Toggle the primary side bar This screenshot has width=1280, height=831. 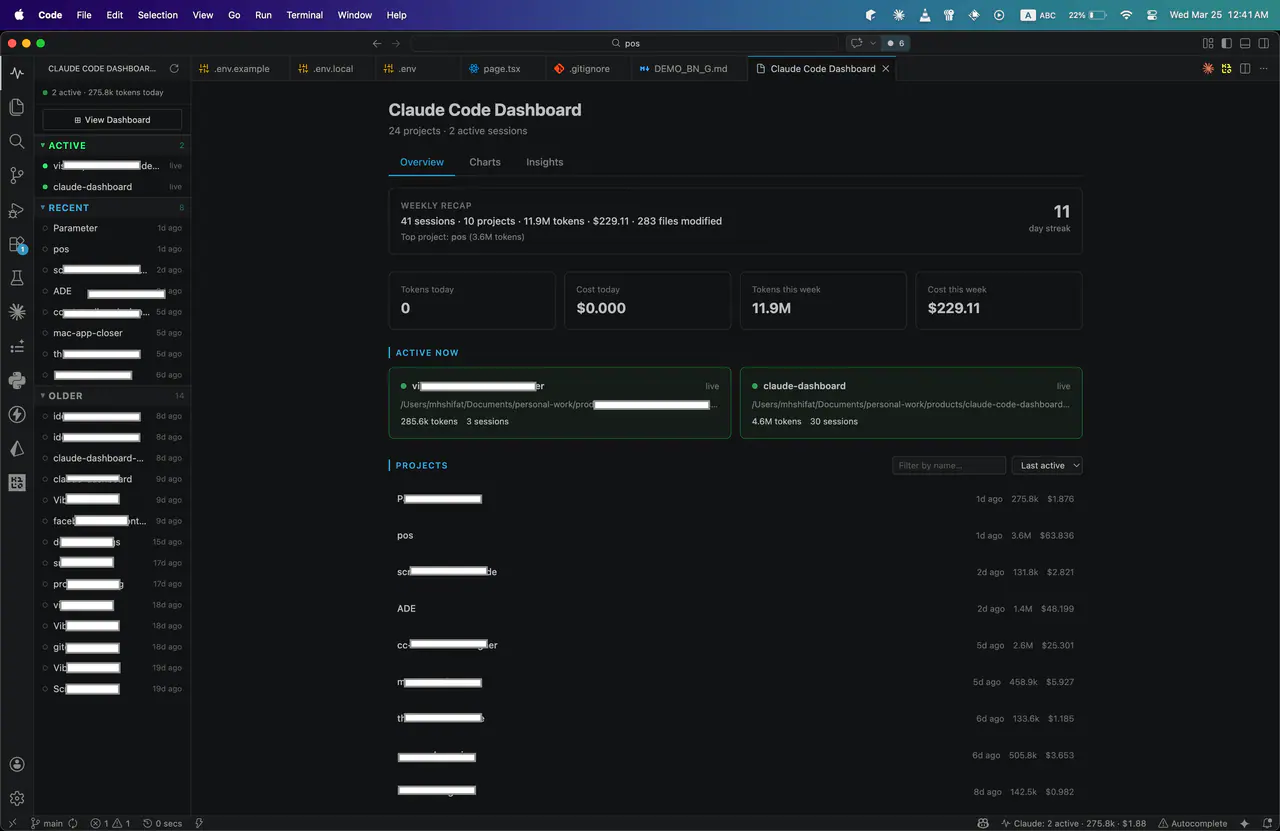1227,43
